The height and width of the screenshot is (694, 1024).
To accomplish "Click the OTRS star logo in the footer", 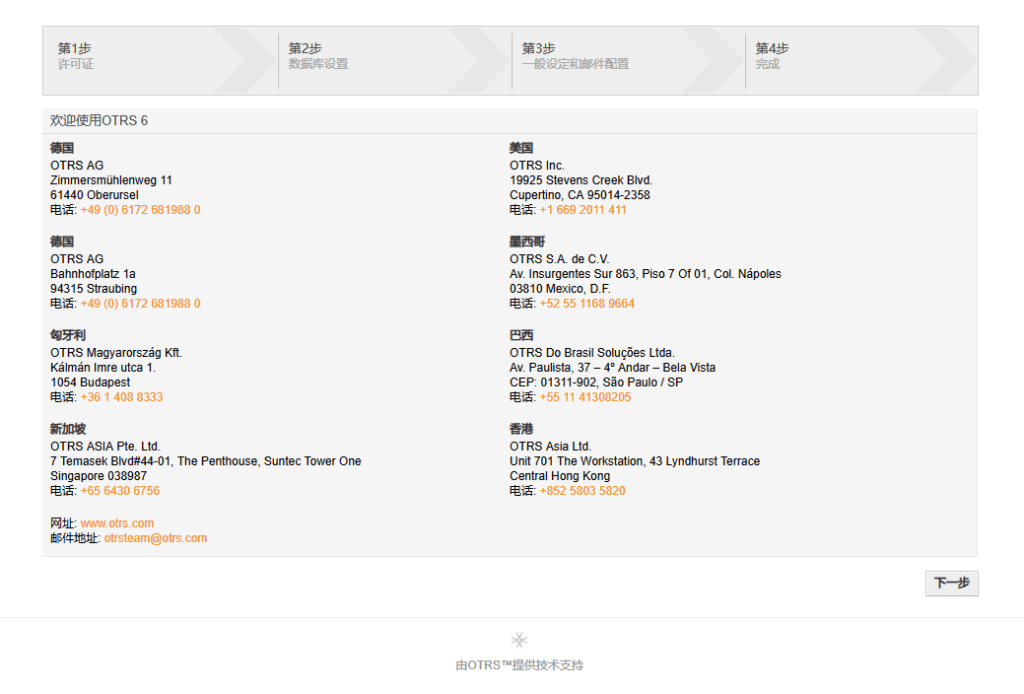I will (519, 640).
